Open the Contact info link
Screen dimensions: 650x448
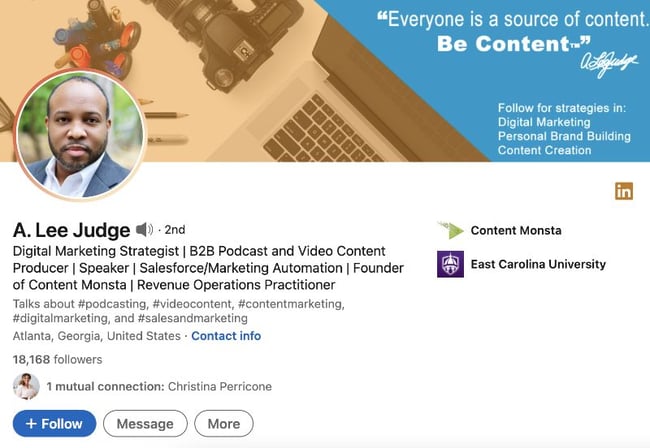(x=226, y=336)
